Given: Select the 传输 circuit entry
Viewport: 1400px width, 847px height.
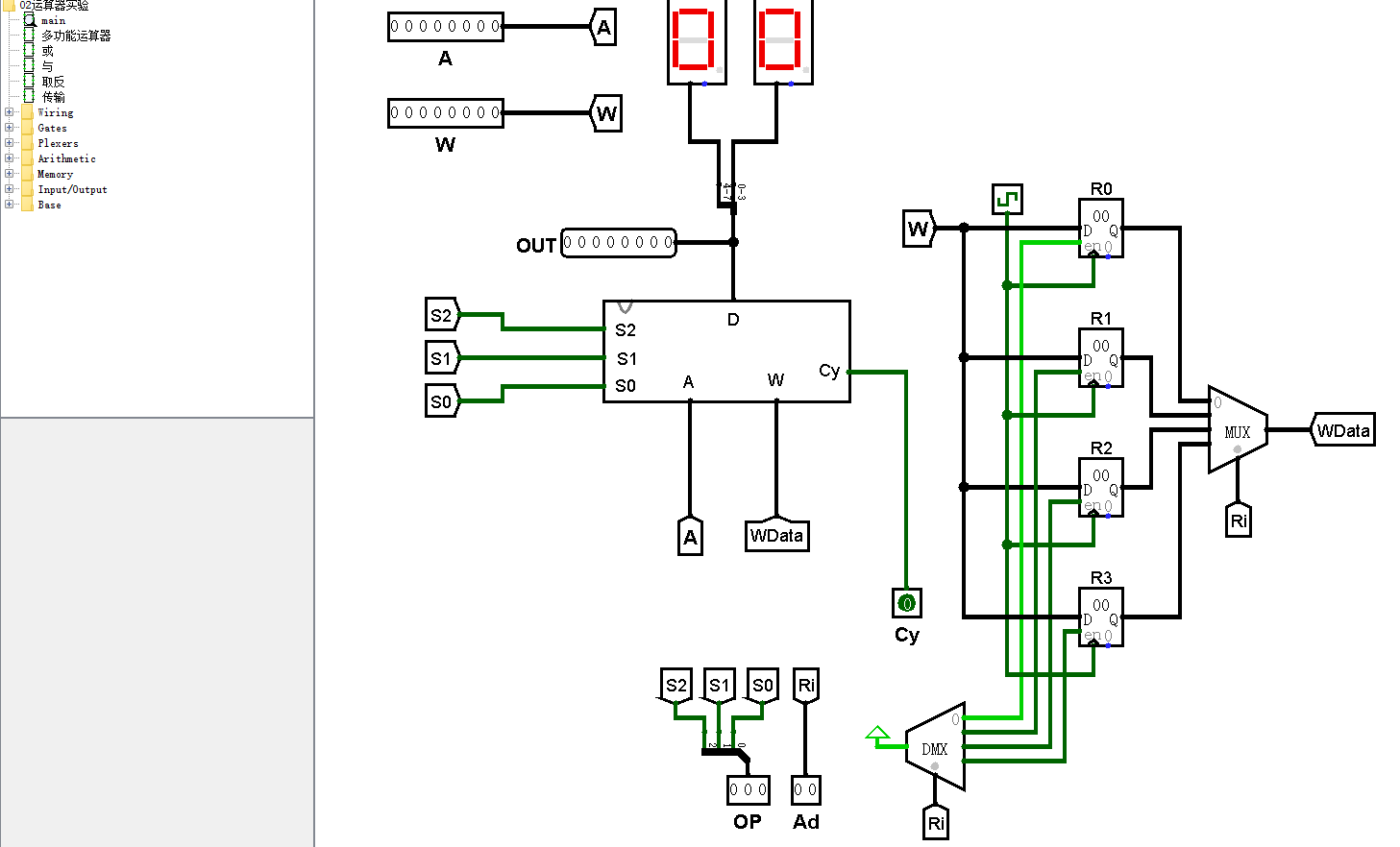Looking at the screenshot, I should 53,97.
